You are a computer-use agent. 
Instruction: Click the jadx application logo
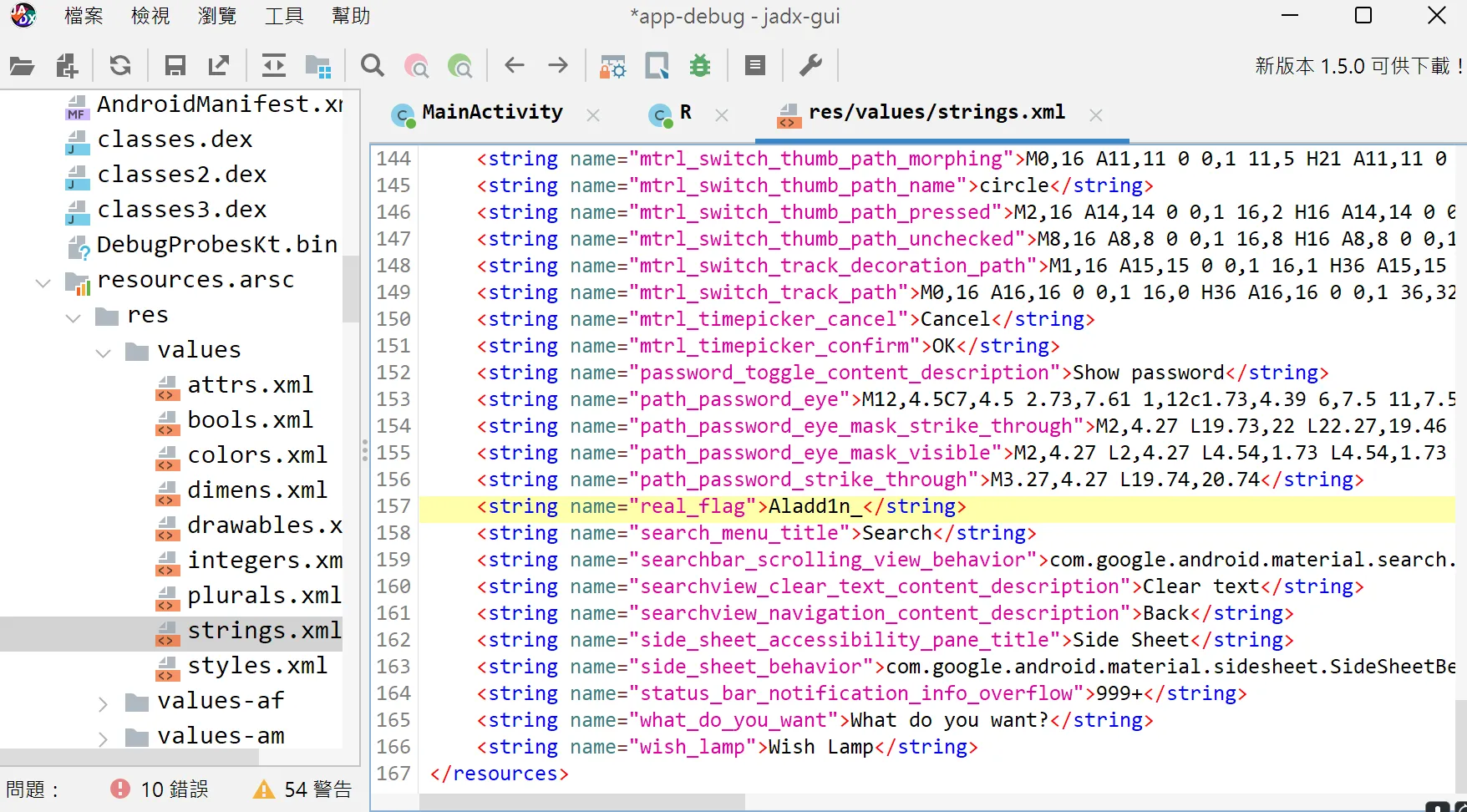click(x=23, y=15)
